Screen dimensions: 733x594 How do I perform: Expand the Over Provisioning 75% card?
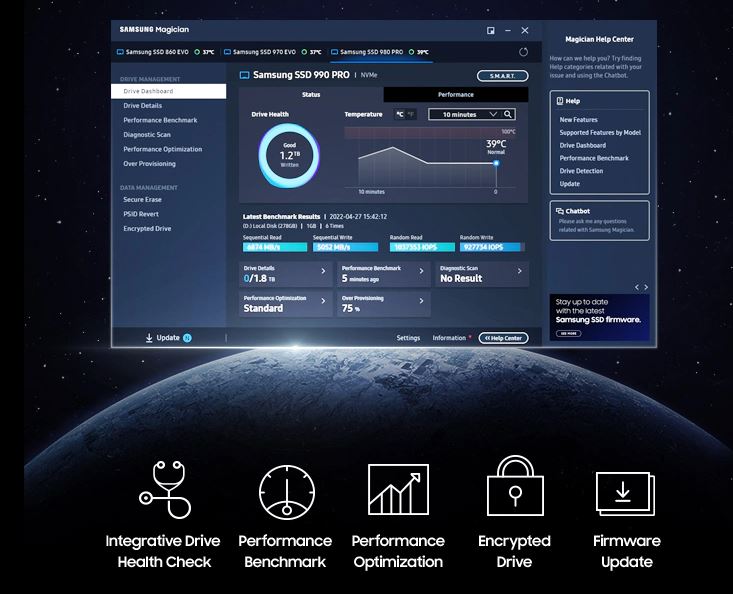pyautogui.click(x=383, y=304)
